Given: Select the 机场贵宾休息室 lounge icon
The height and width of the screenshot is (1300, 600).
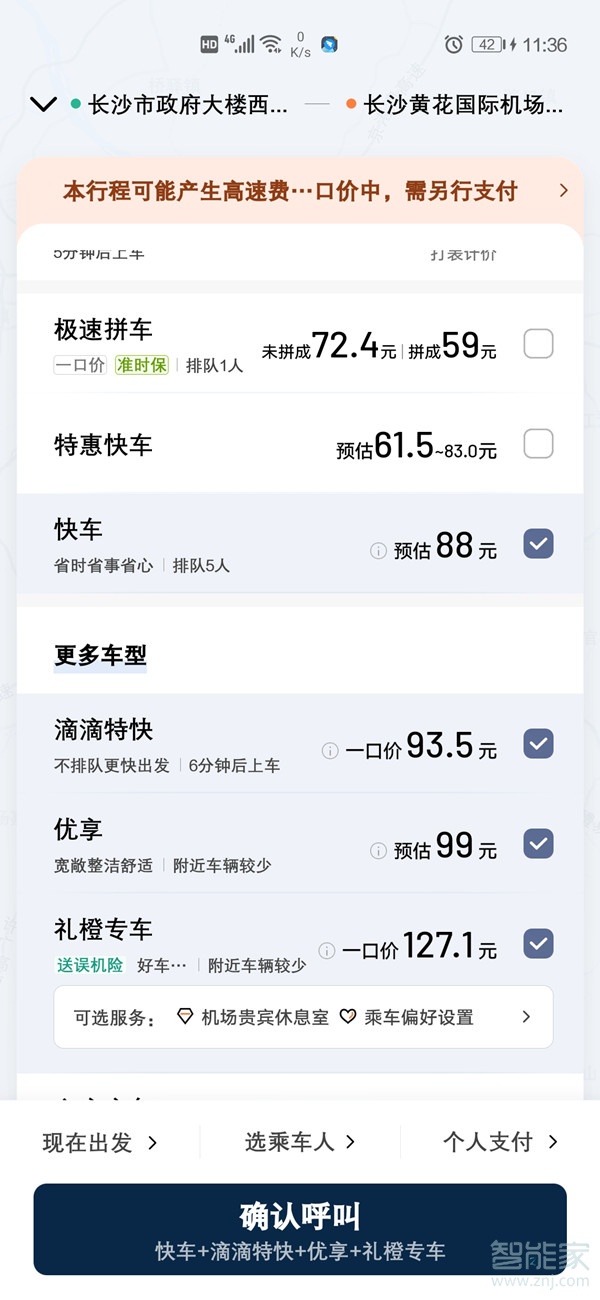Looking at the screenshot, I should 185,1016.
